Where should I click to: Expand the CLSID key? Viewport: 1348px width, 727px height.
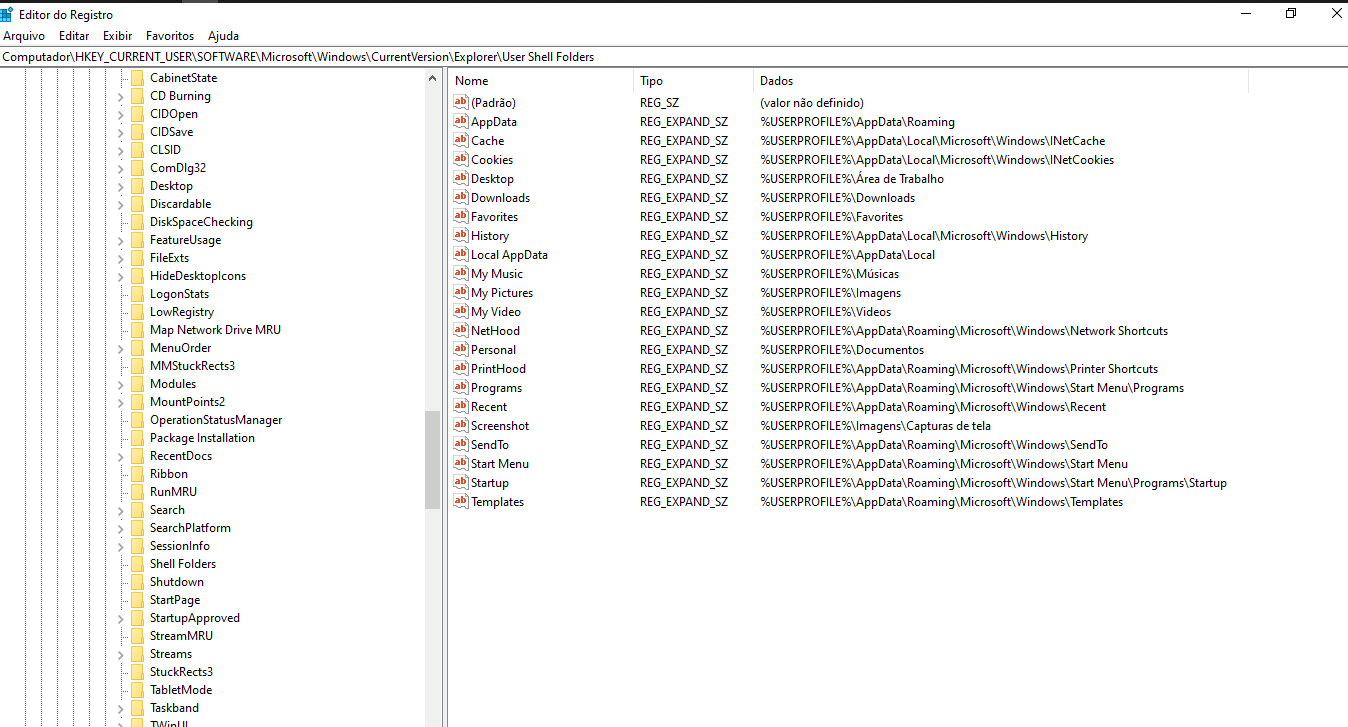pyautogui.click(x=121, y=150)
